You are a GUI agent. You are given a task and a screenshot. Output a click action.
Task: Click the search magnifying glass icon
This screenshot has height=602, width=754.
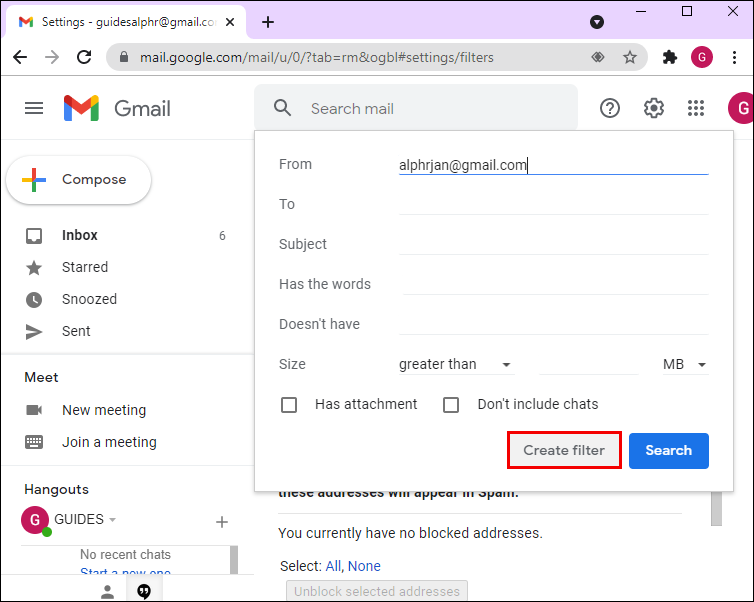(x=283, y=108)
